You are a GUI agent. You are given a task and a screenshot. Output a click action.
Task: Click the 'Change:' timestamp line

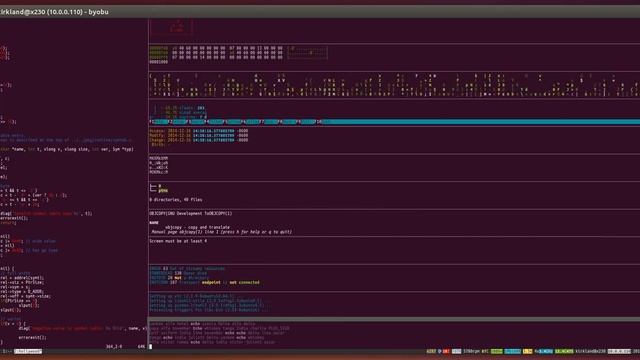[x=199, y=140]
